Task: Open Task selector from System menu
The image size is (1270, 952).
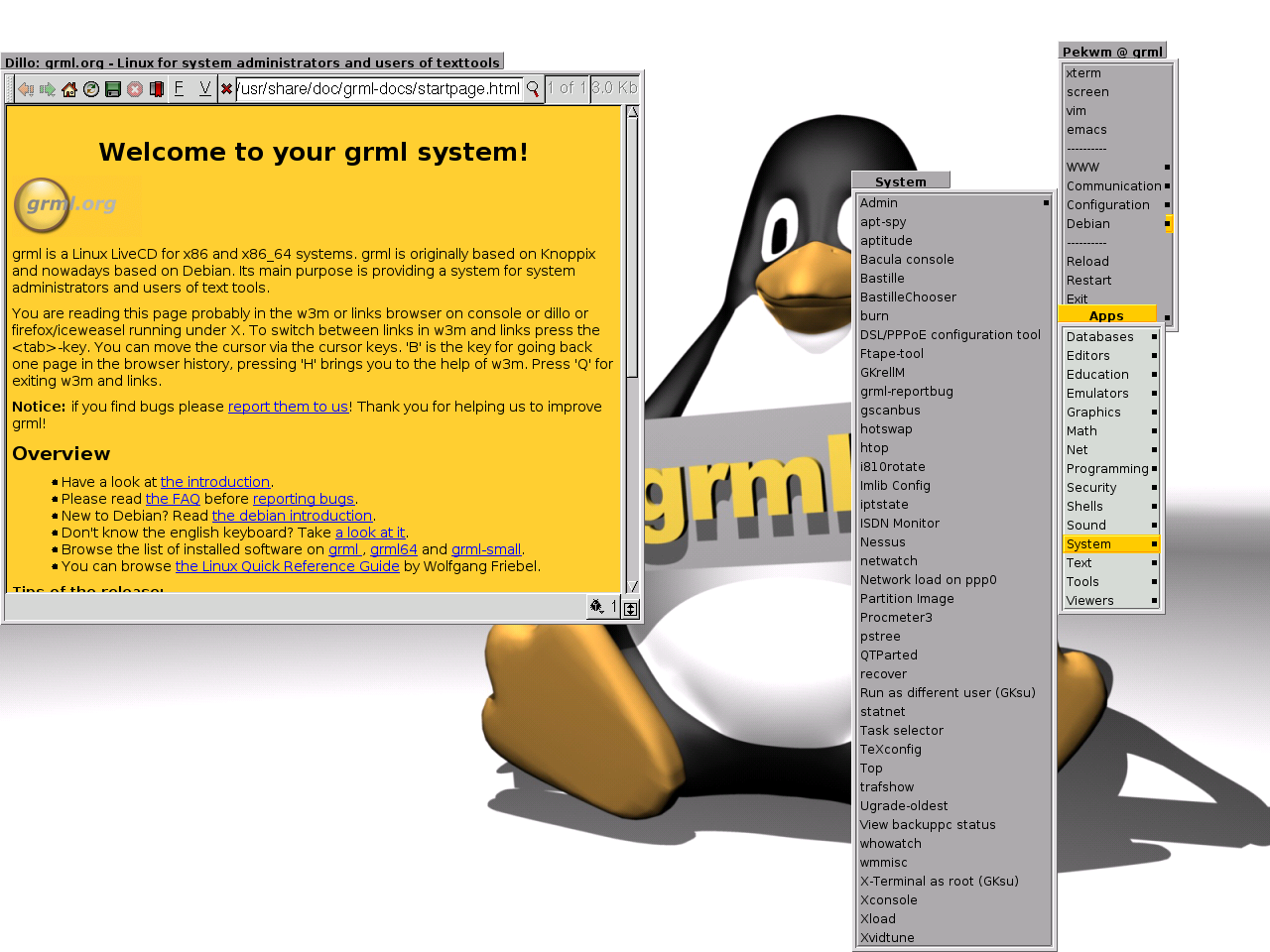Action: 953,731
